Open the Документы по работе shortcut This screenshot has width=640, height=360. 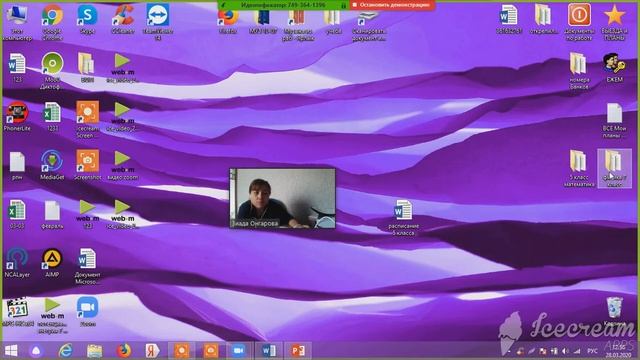point(579,22)
